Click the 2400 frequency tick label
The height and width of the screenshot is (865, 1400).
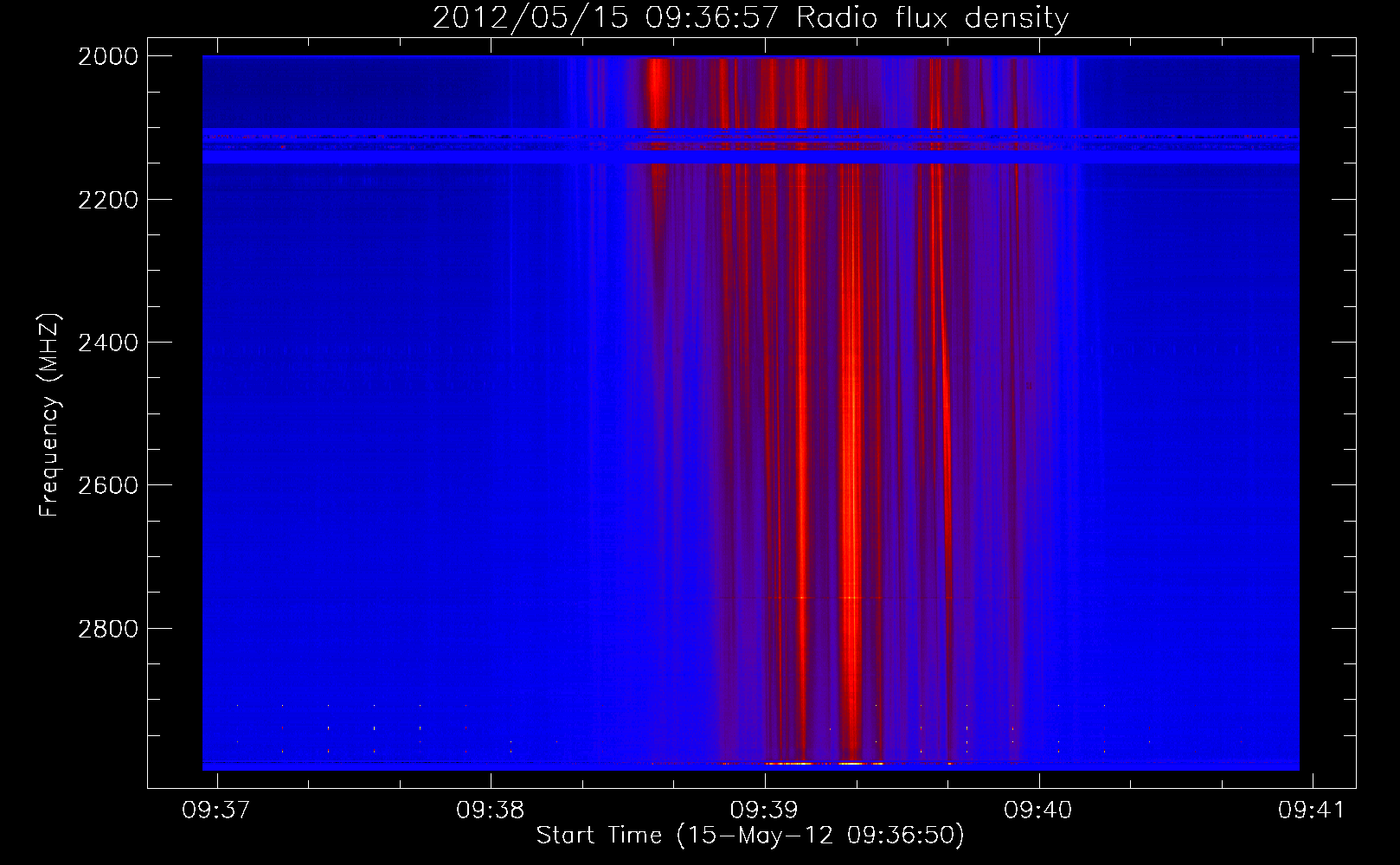pyautogui.click(x=108, y=343)
